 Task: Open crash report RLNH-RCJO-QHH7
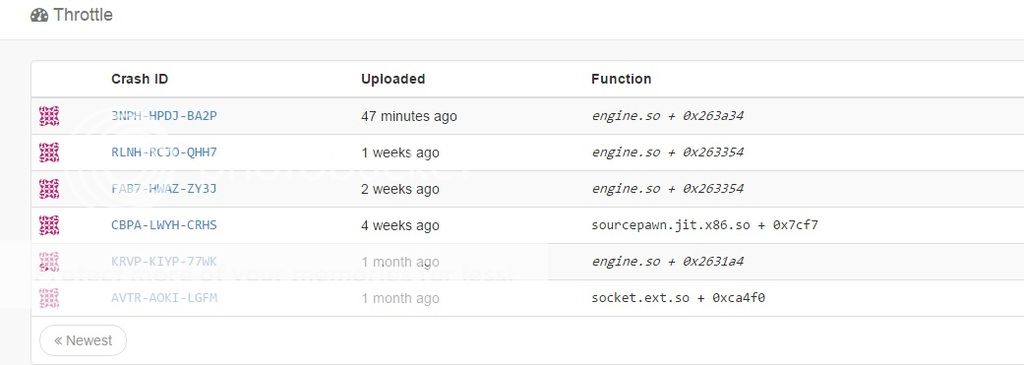[x=164, y=153]
